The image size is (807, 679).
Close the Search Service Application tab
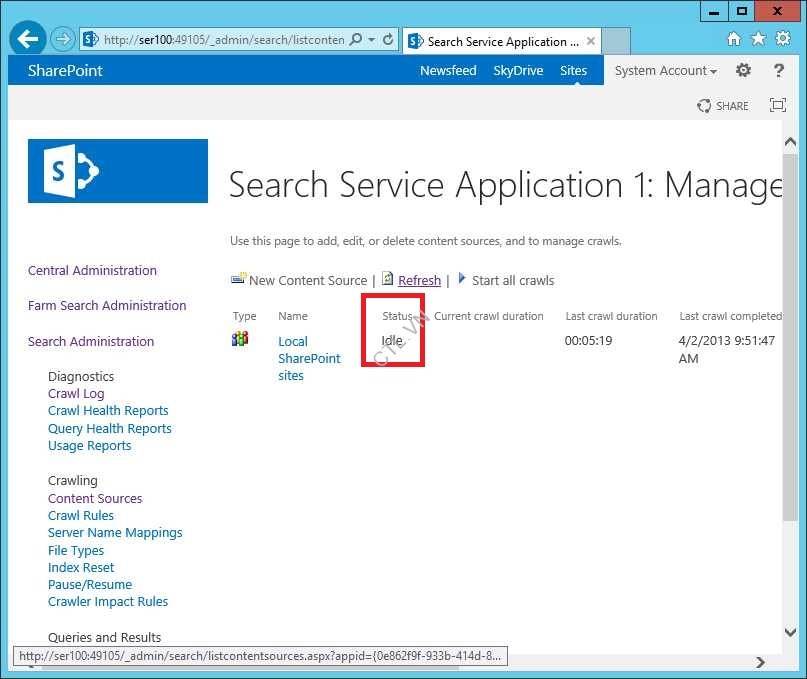point(591,41)
